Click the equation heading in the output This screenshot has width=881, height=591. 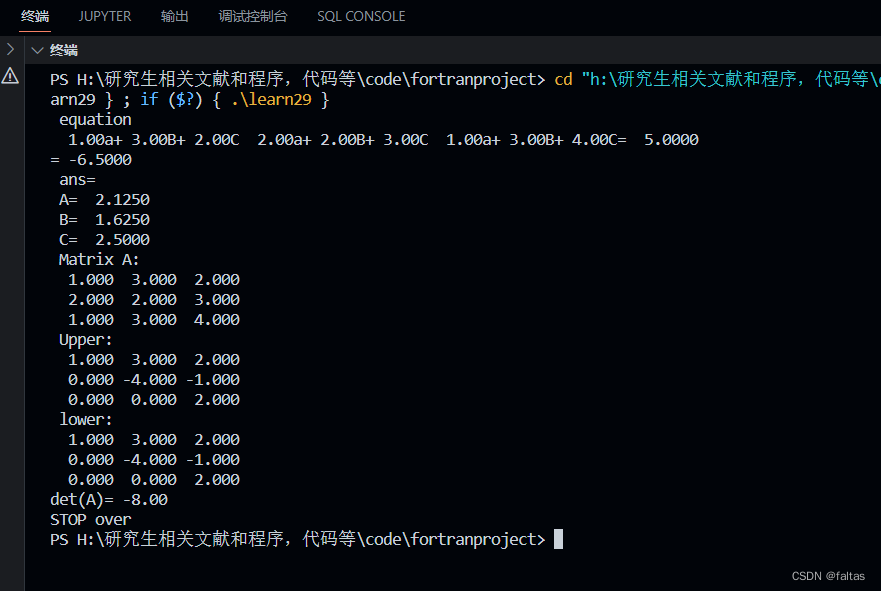click(95, 118)
